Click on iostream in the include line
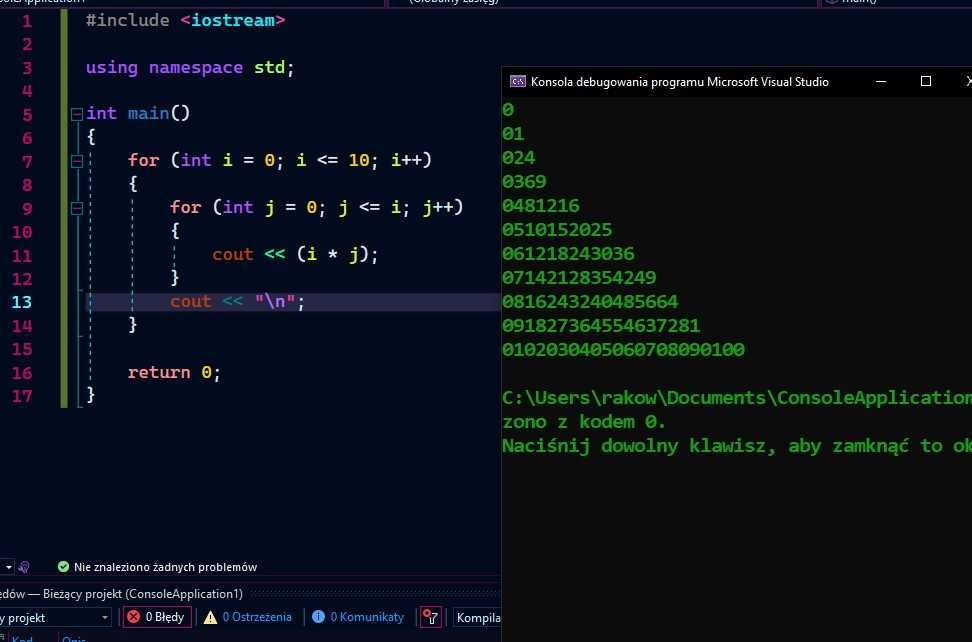 point(232,20)
